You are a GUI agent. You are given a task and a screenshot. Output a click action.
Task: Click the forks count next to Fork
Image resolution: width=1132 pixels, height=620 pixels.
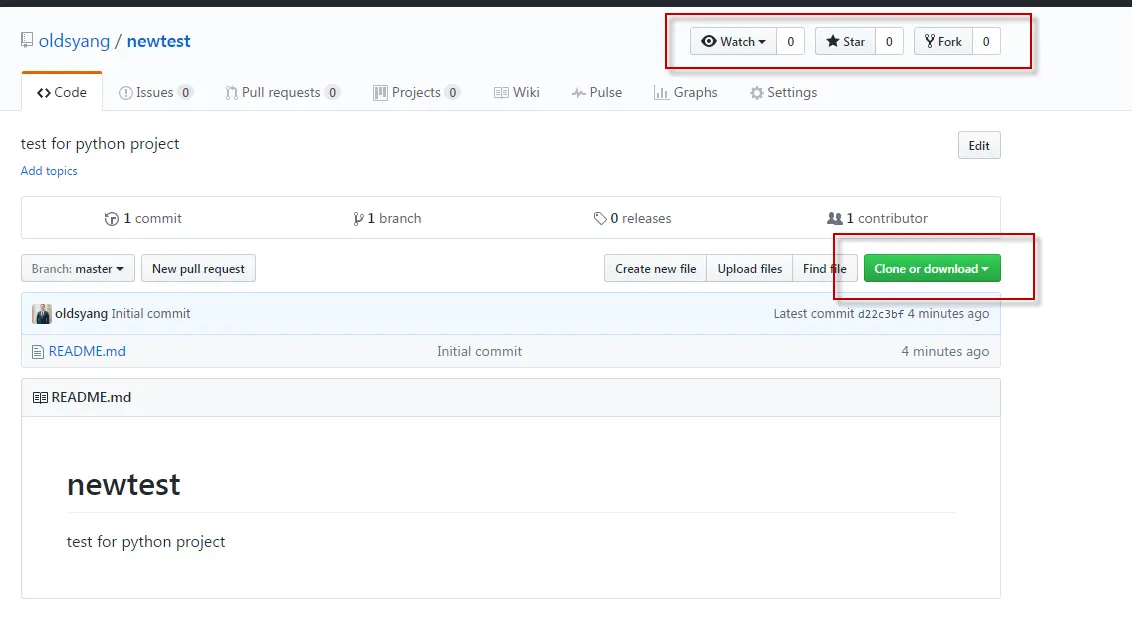[986, 41]
